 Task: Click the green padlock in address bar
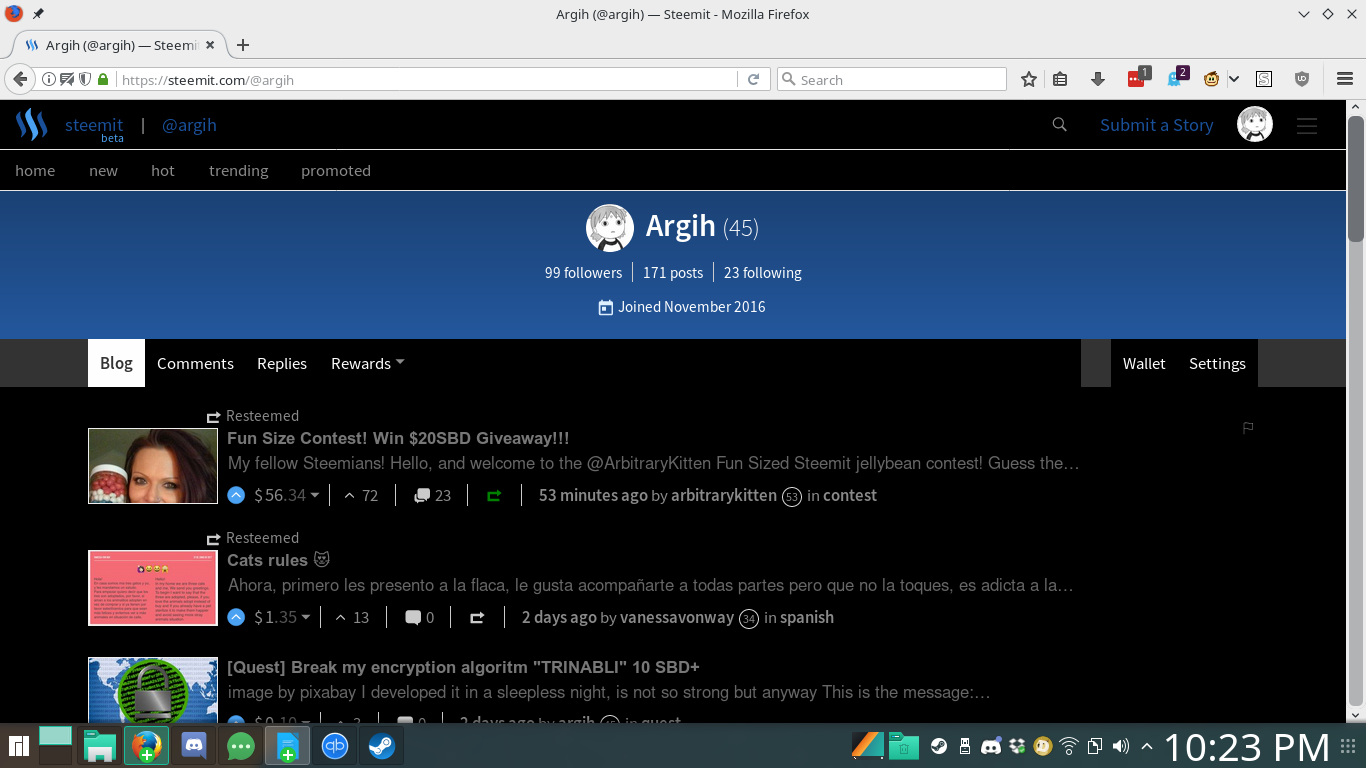coord(102,79)
